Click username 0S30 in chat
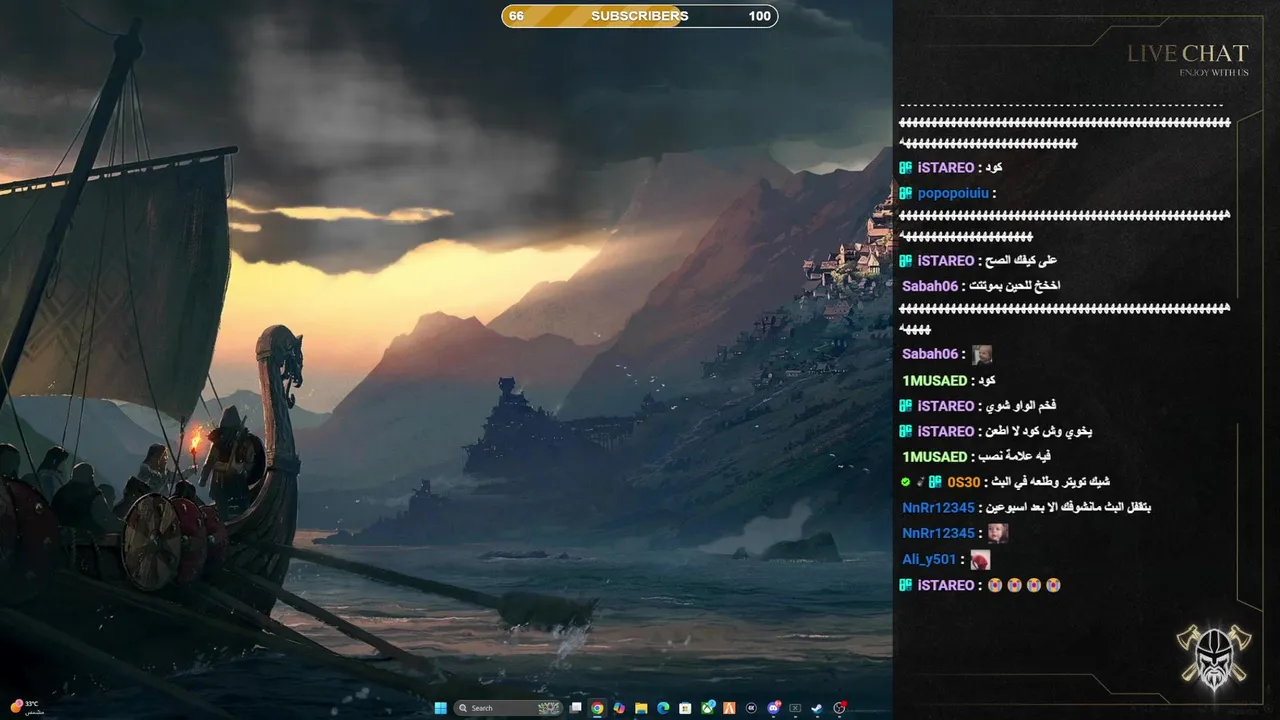The image size is (1280, 720). tap(964, 482)
